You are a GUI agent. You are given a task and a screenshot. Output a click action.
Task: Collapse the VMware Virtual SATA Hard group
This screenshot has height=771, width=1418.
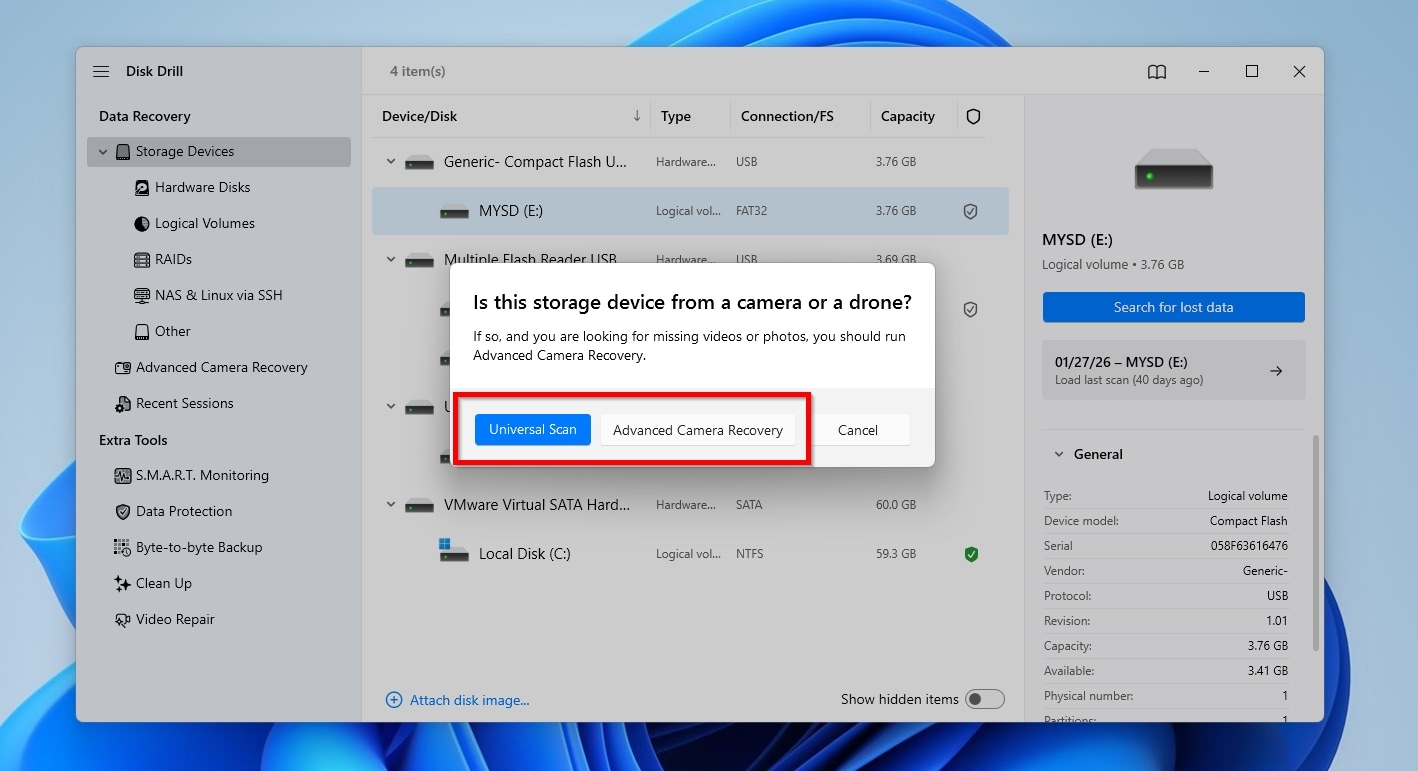391,506
